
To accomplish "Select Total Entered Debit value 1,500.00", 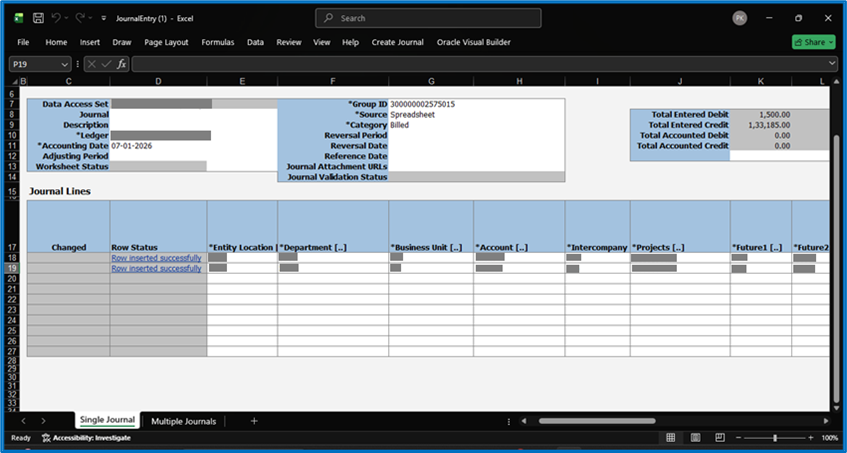I will 774,114.
